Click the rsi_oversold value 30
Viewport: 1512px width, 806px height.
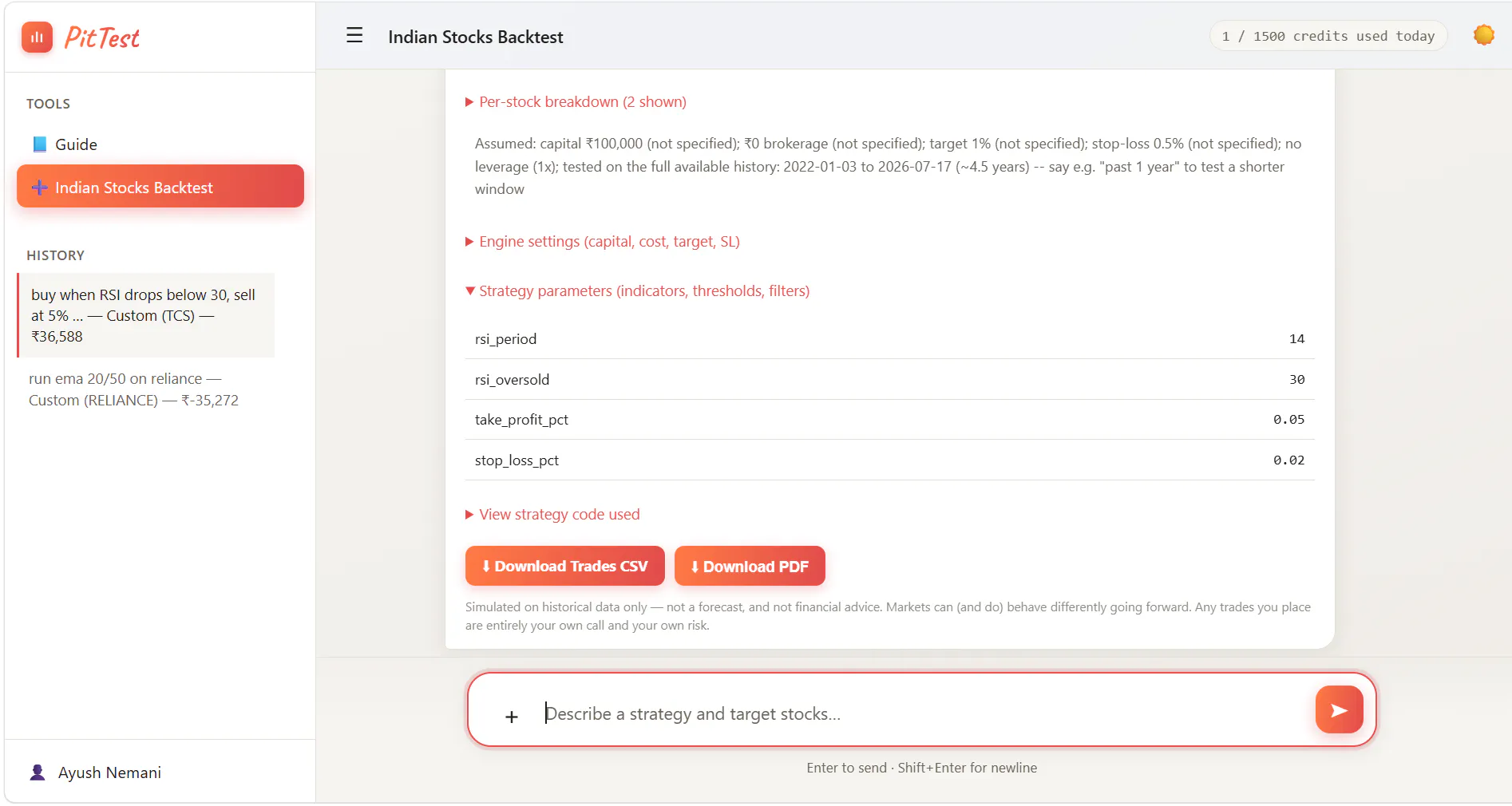click(1296, 380)
